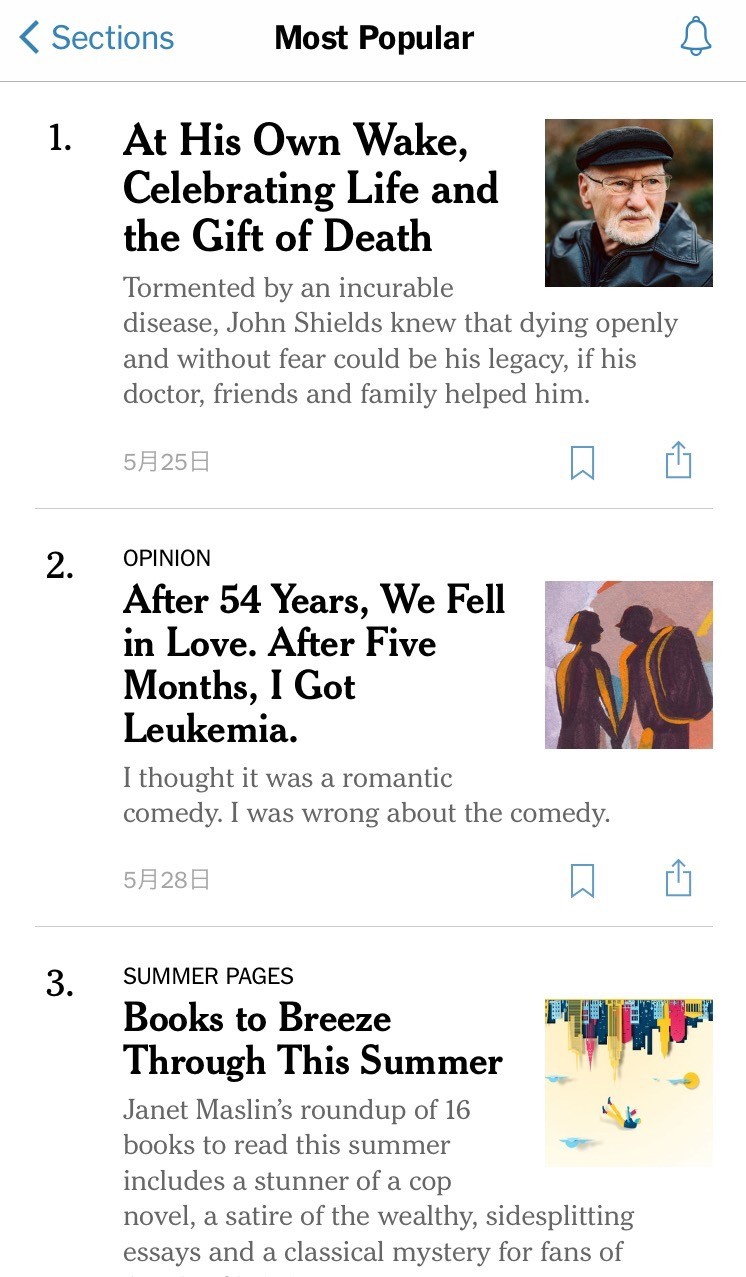Open the upside-down city skyline thumbnail
The width and height of the screenshot is (746, 1277).
point(628,1082)
